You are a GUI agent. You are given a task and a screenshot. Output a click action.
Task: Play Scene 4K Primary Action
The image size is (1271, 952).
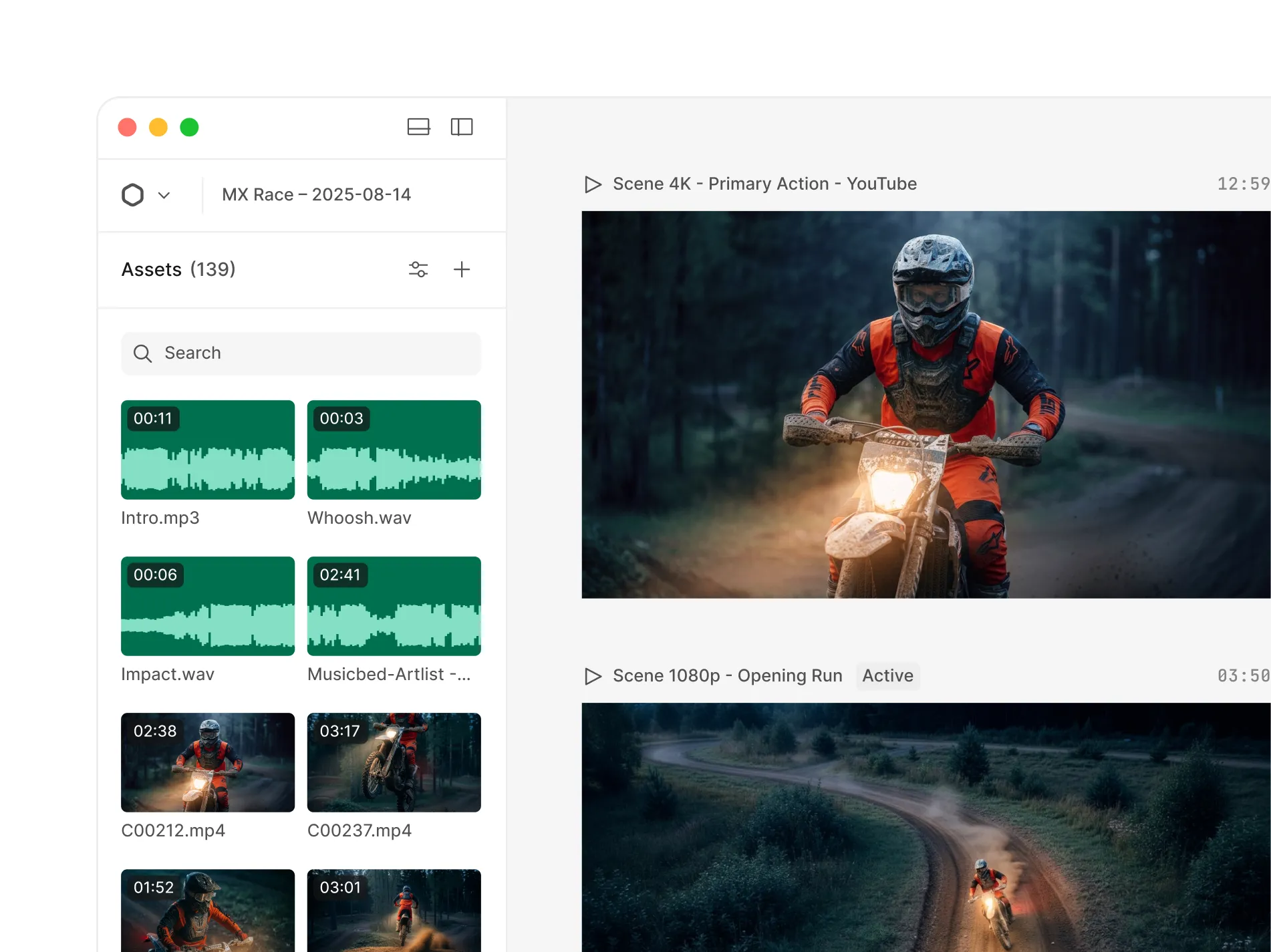(x=593, y=184)
